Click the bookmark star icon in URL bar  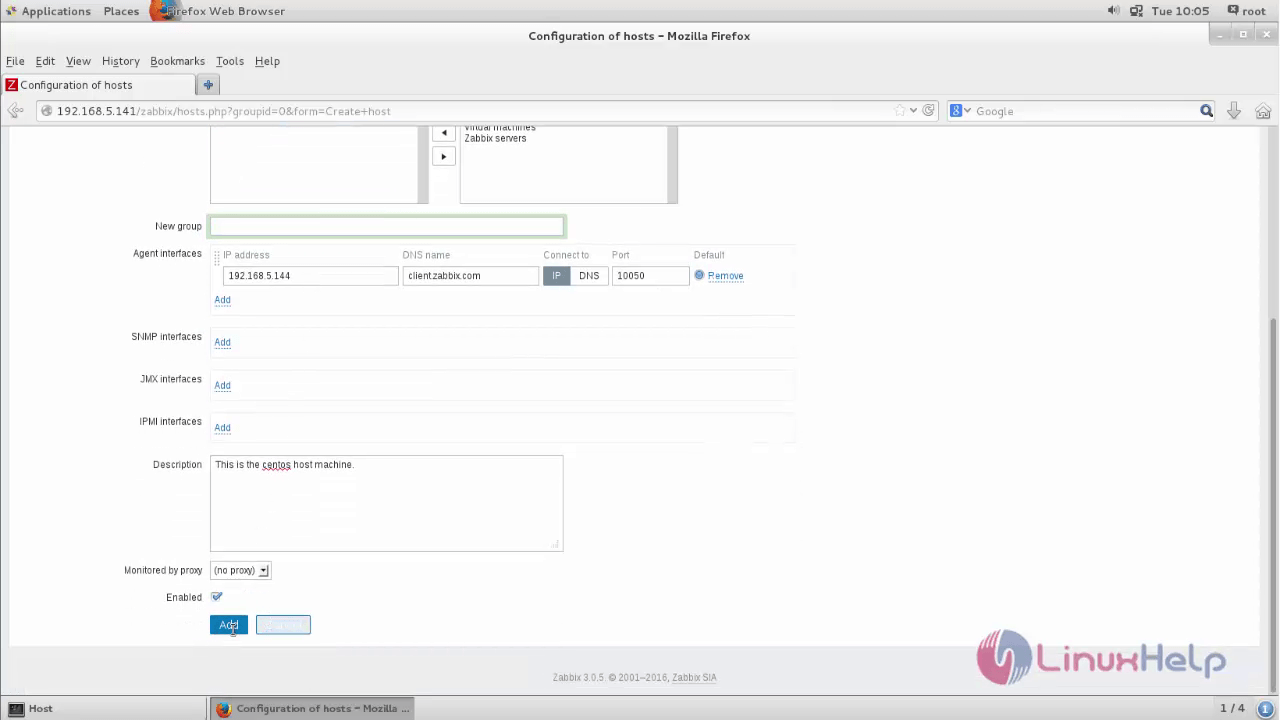point(900,111)
